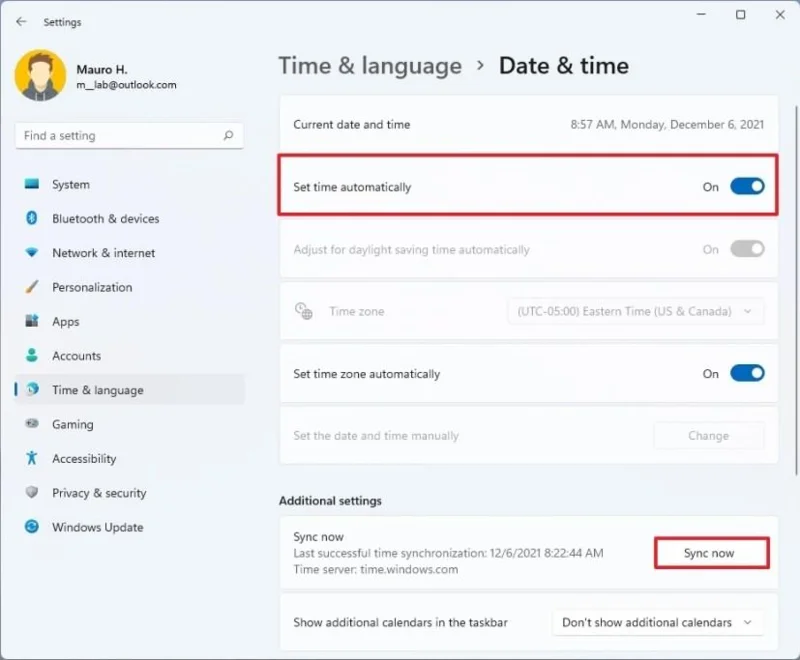Screen dimensions: 800x660
Task: Toggle Set time automatically switch
Action: pyautogui.click(x=747, y=186)
